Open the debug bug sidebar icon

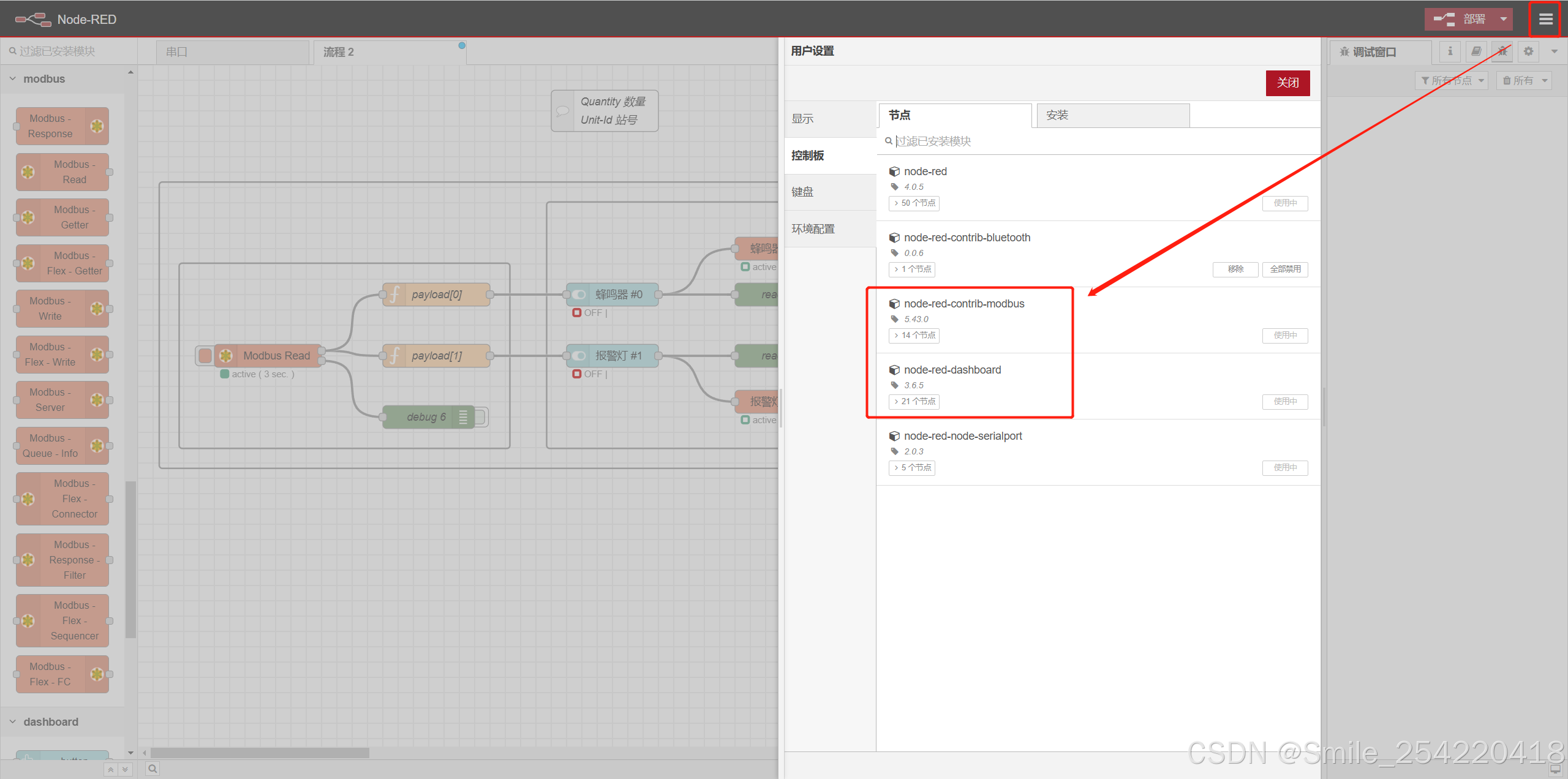pyautogui.click(x=1502, y=52)
